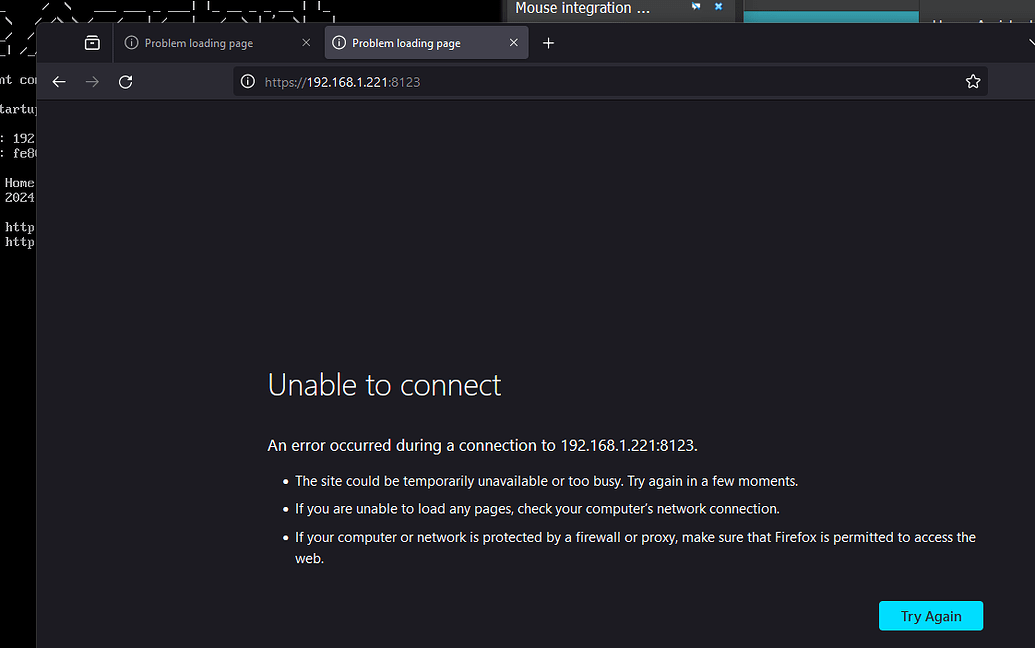Click the teal window in the top right
The width and height of the screenshot is (1035, 648).
tap(830, 15)
